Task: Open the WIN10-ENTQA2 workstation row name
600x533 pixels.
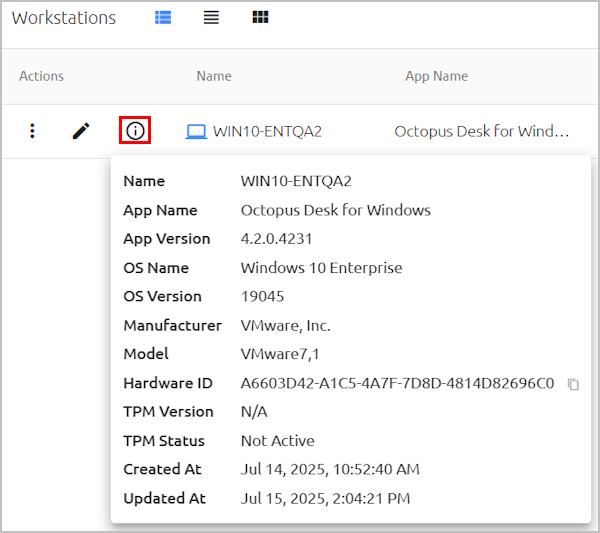Action: (267, 132)
